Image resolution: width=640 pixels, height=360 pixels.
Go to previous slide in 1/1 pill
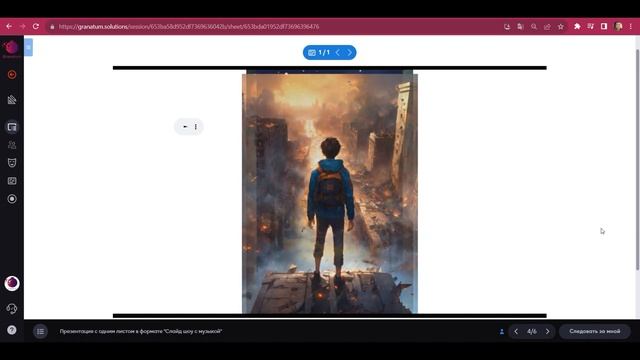click(x=338, y=53)
